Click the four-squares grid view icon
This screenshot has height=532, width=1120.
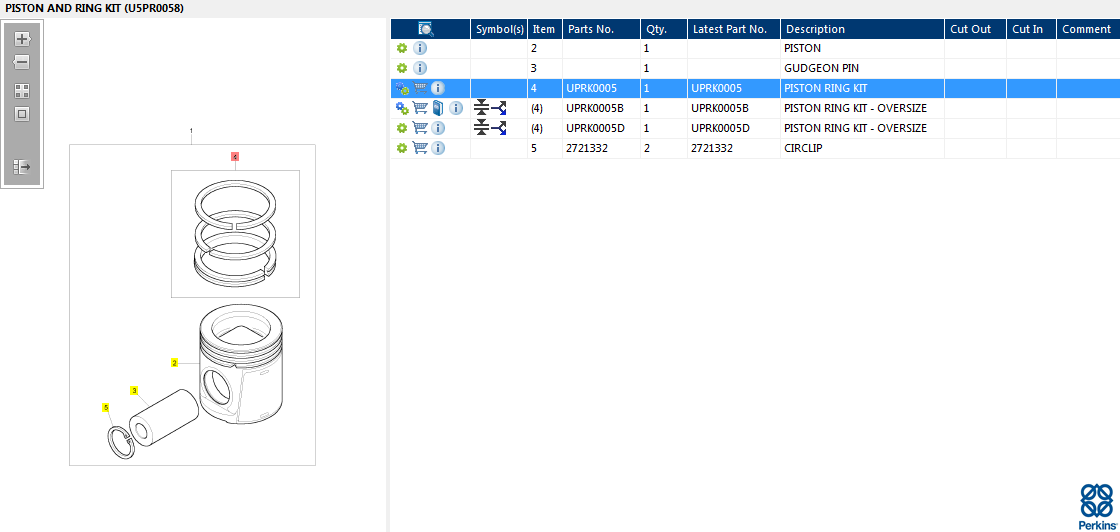22,91
